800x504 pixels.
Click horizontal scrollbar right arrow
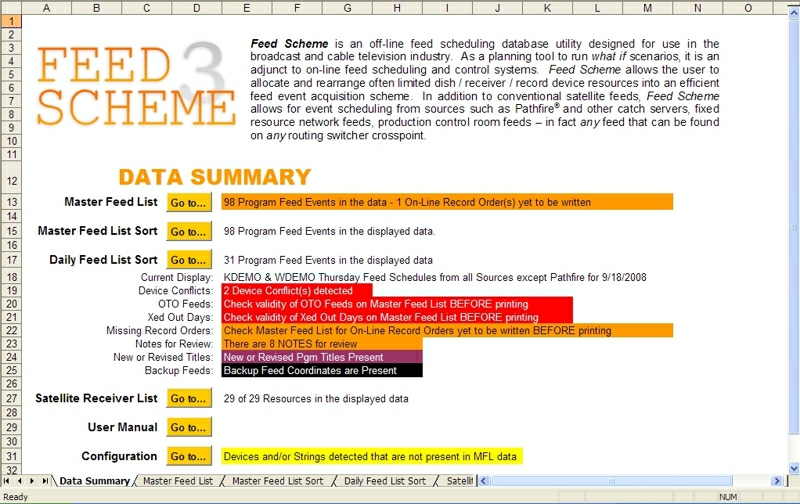pos(777,481)
